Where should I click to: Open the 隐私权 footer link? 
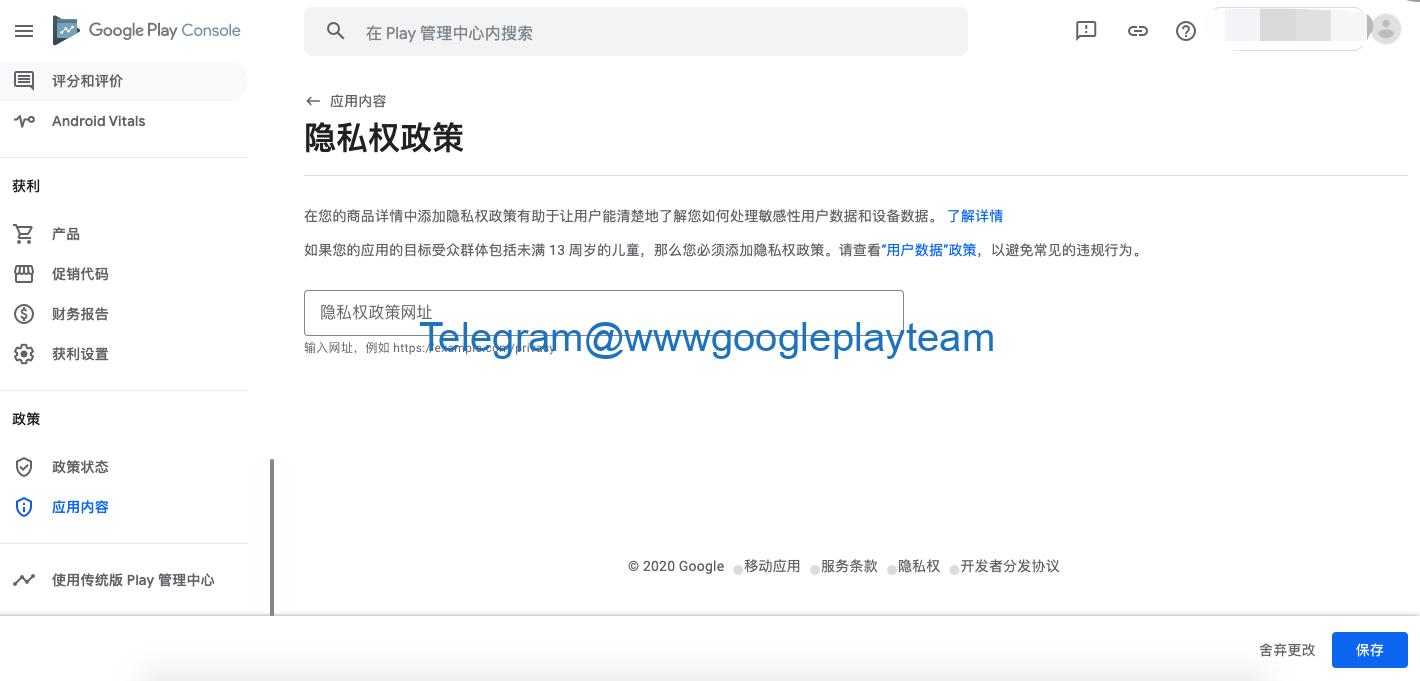tap(919, 566)
